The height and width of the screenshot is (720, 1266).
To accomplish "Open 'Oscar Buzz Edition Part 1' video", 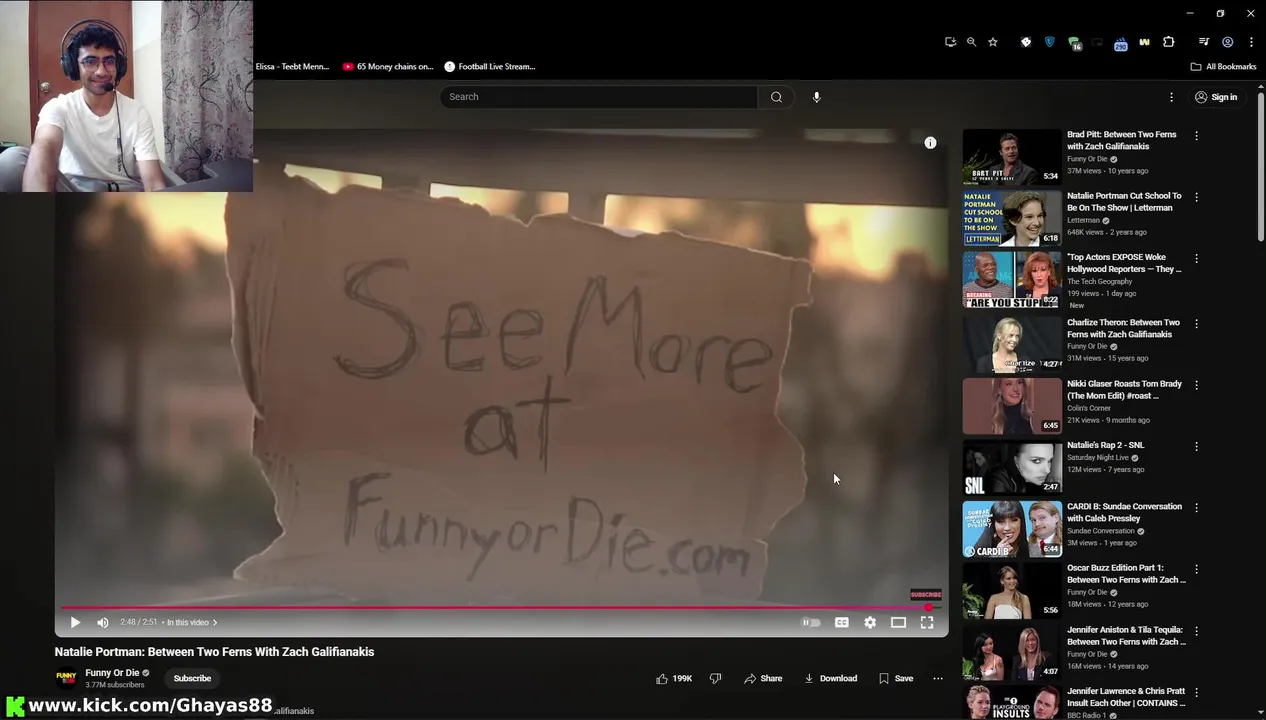I will (x=1126, y=574).
